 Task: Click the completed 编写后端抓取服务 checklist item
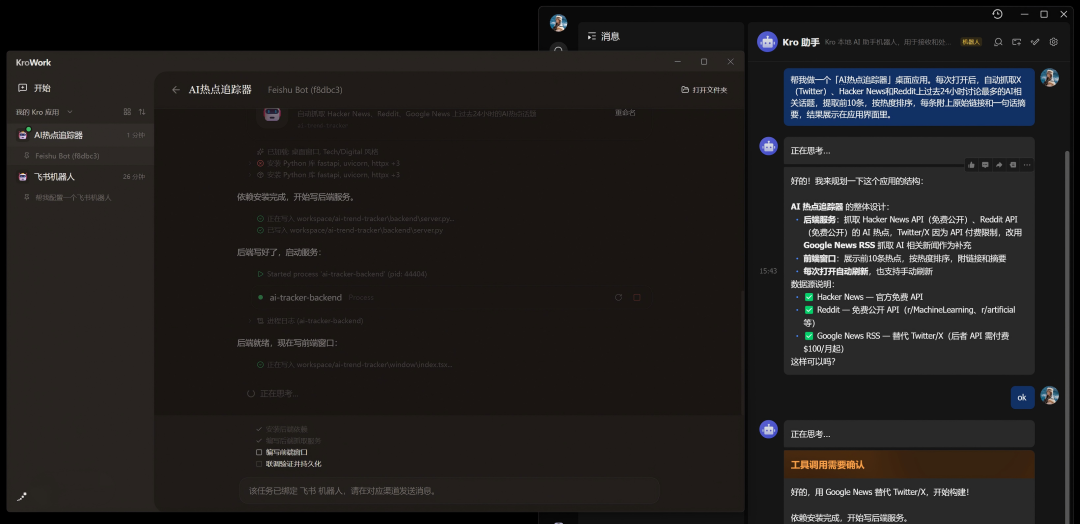(x=288, y=441)
